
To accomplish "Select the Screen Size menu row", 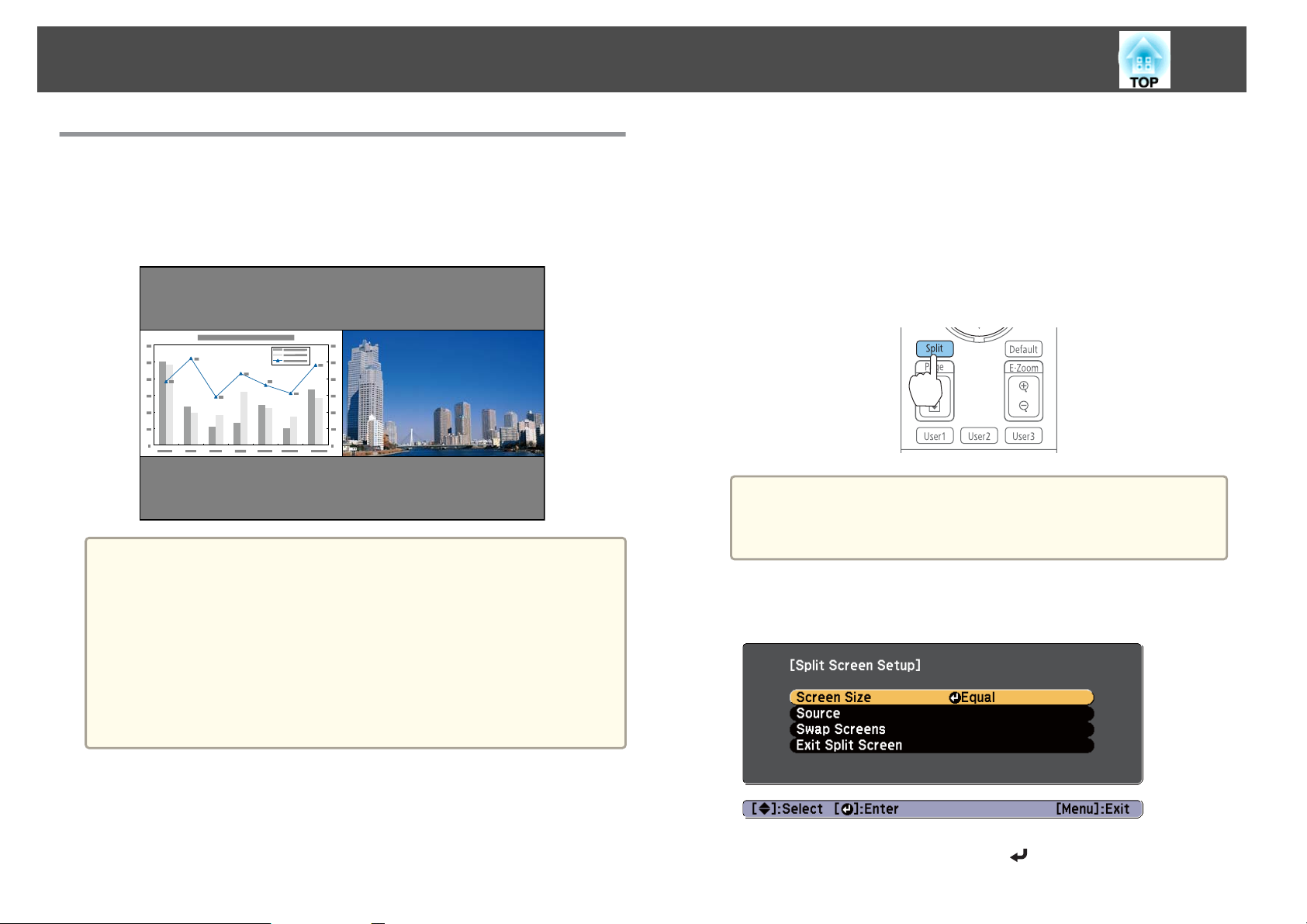I will click(x=941, y=697).
